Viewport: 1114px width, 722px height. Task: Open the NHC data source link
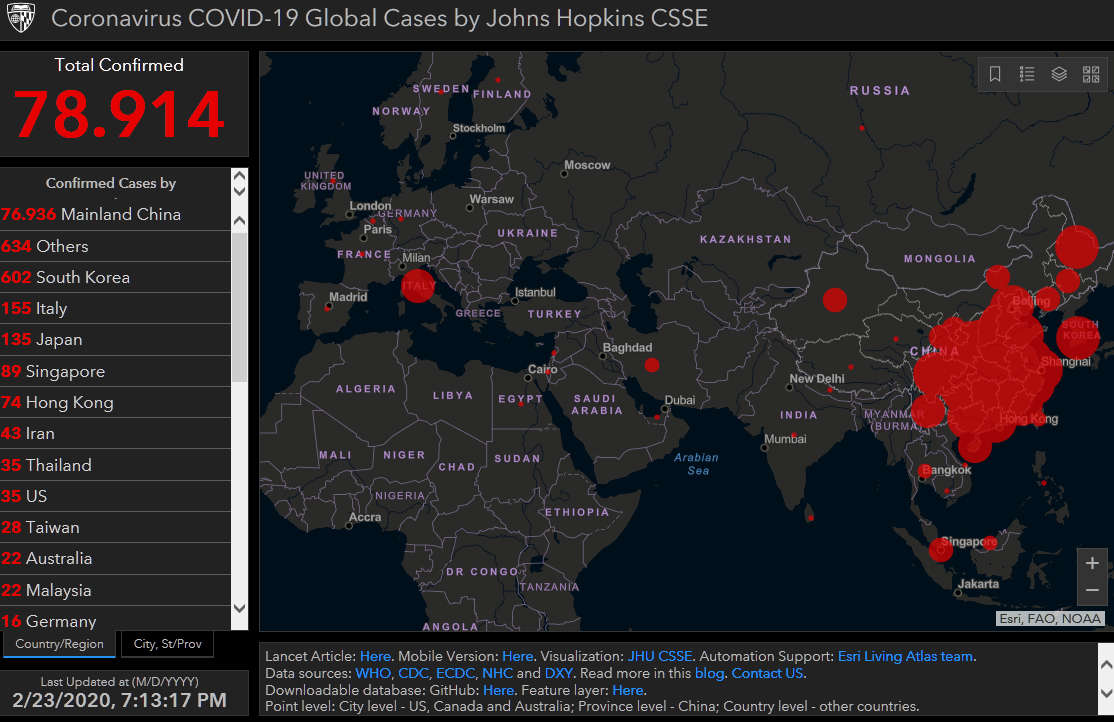[497, 674]
